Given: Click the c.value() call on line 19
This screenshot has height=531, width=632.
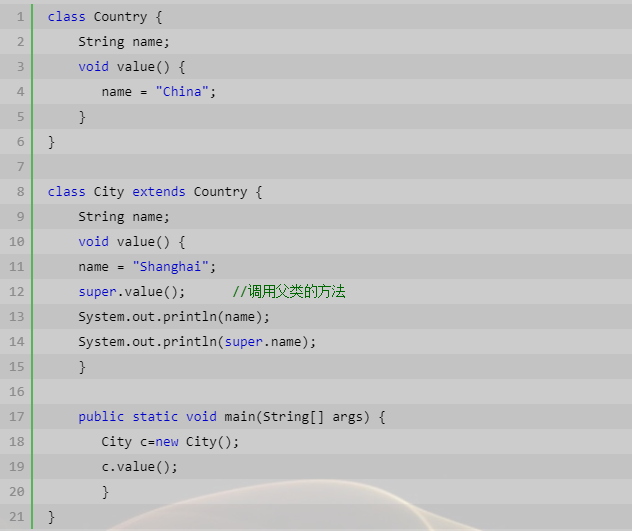Looking at the screenshot, I should (139, 467).
